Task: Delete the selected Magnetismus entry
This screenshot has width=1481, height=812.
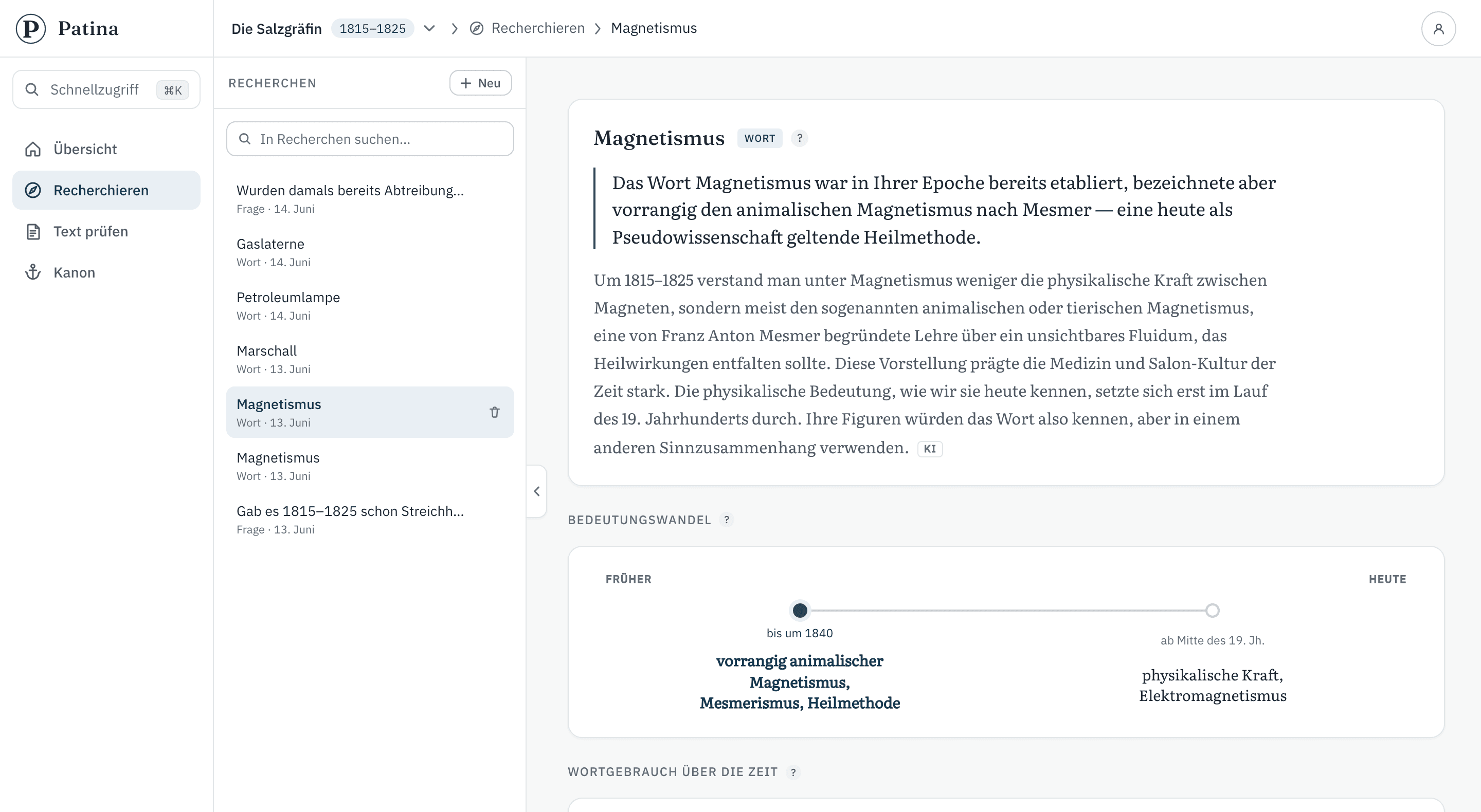Action: point(494,412)
